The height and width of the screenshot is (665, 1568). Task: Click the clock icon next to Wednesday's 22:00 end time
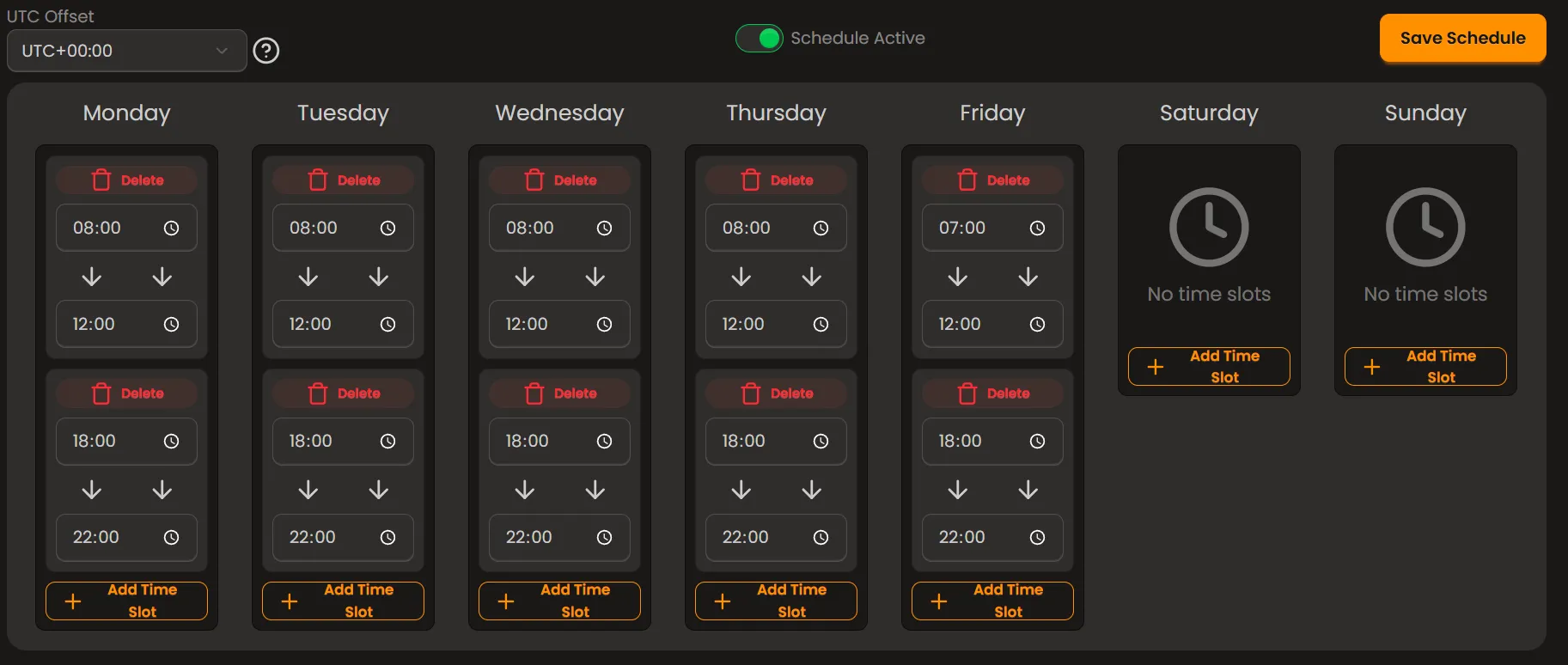click(x=605, y=537)
